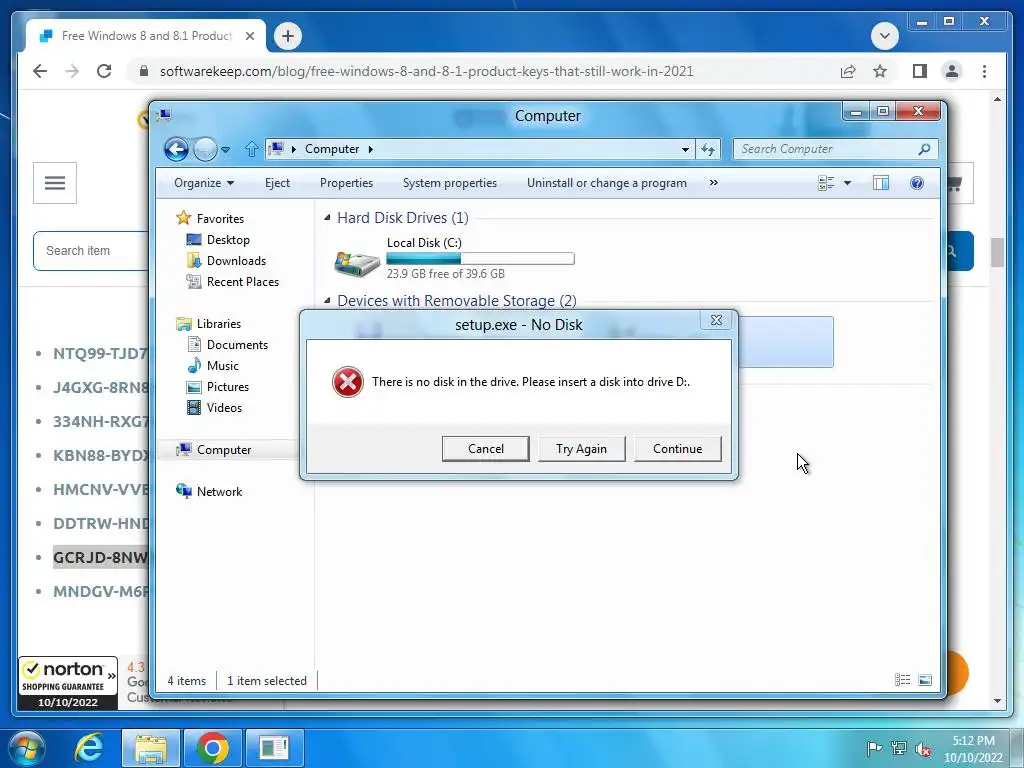Screen dimensions: 1024x768
Task: Show more toolbar commands chevron
Action: pos(714,183)
